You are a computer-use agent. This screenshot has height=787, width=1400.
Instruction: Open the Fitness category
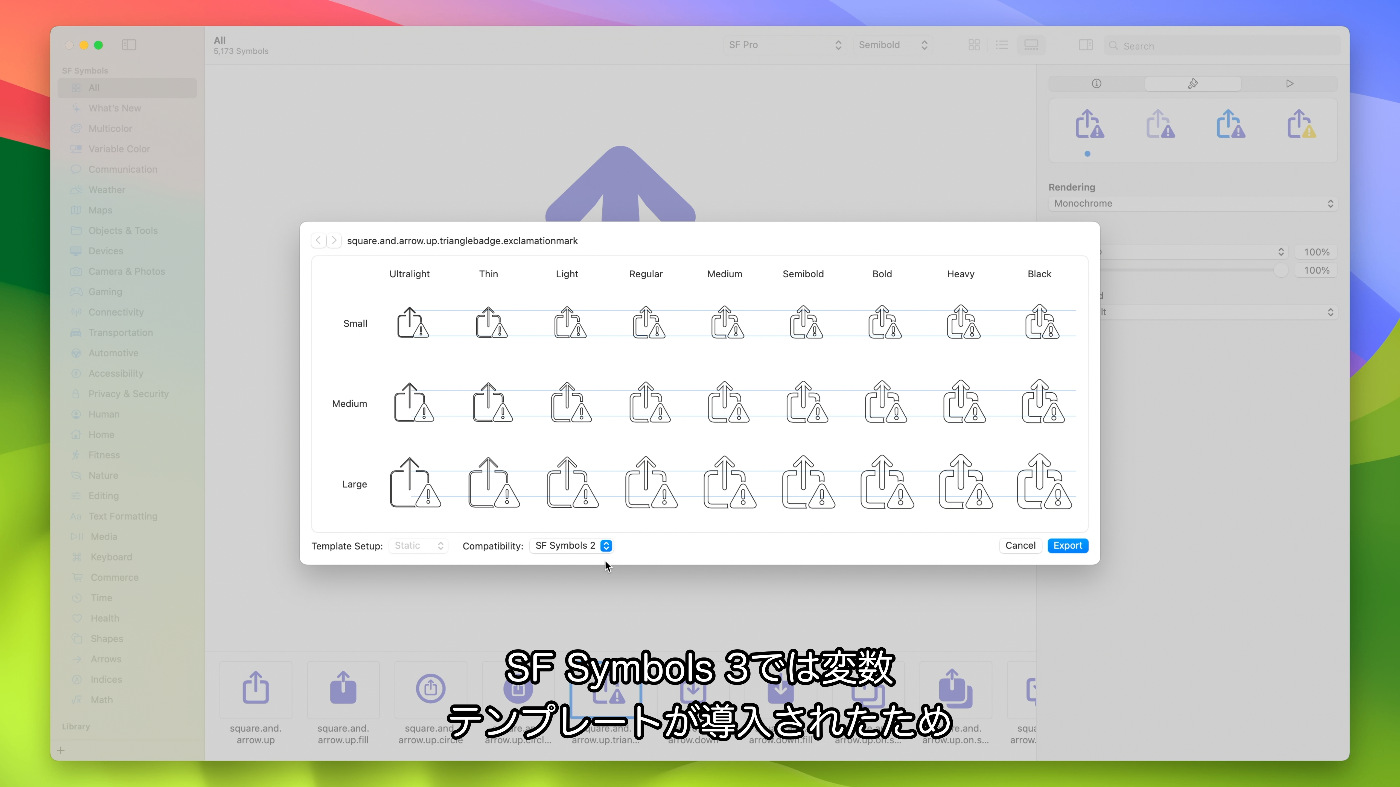tap(127, 455)
